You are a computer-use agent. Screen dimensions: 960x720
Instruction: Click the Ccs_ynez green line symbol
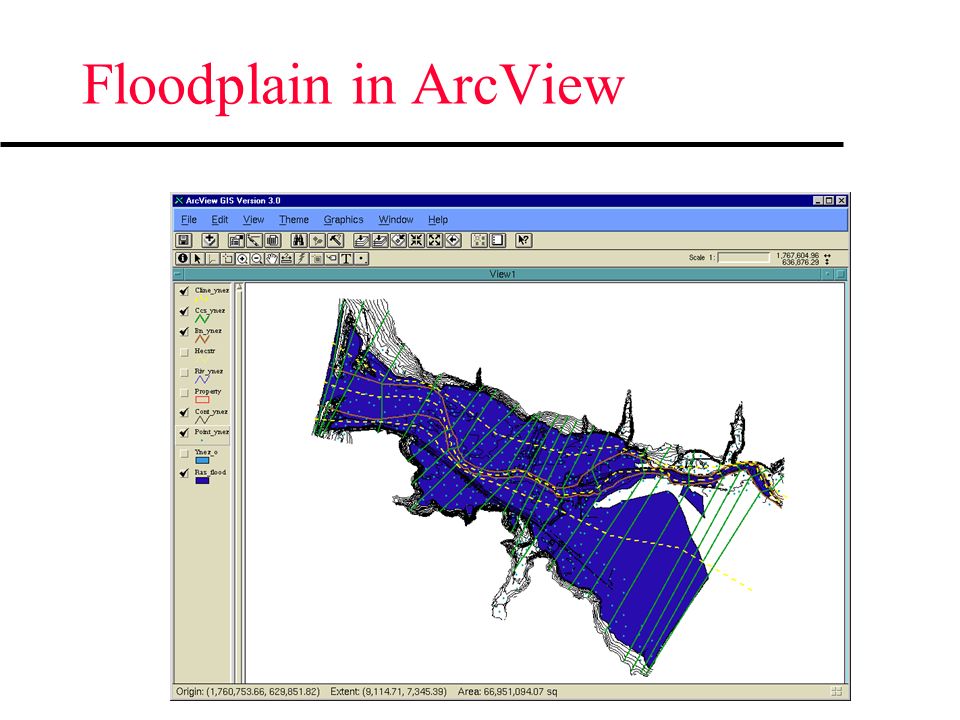pos(202,319)
